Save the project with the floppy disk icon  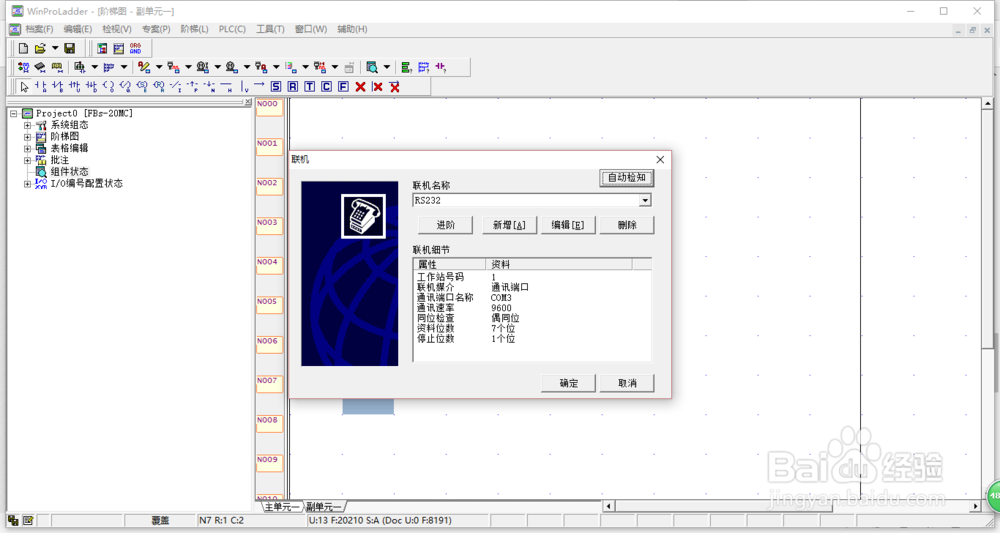[70, 48]
